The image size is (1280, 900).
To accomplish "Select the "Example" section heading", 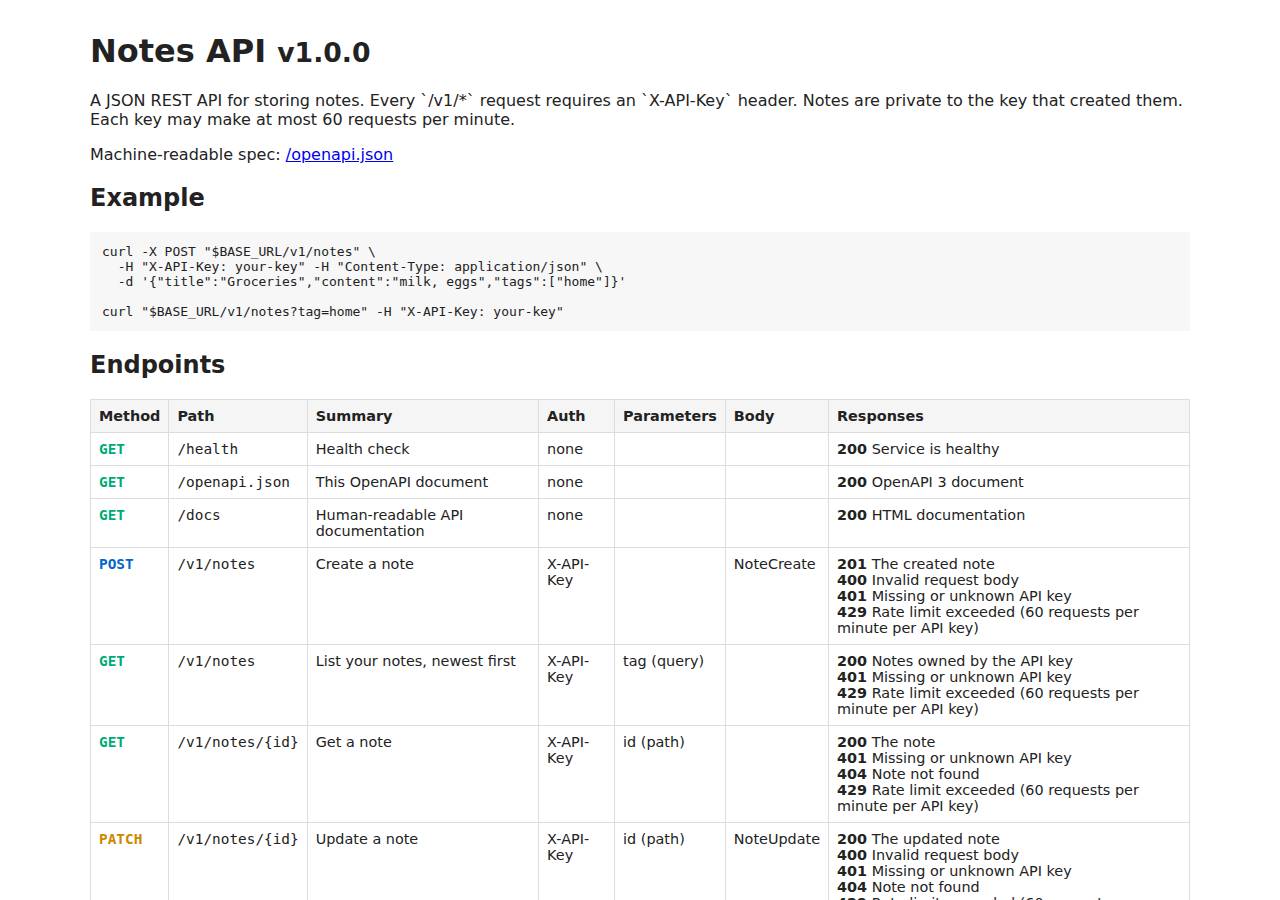I will [x=147, y=197].
